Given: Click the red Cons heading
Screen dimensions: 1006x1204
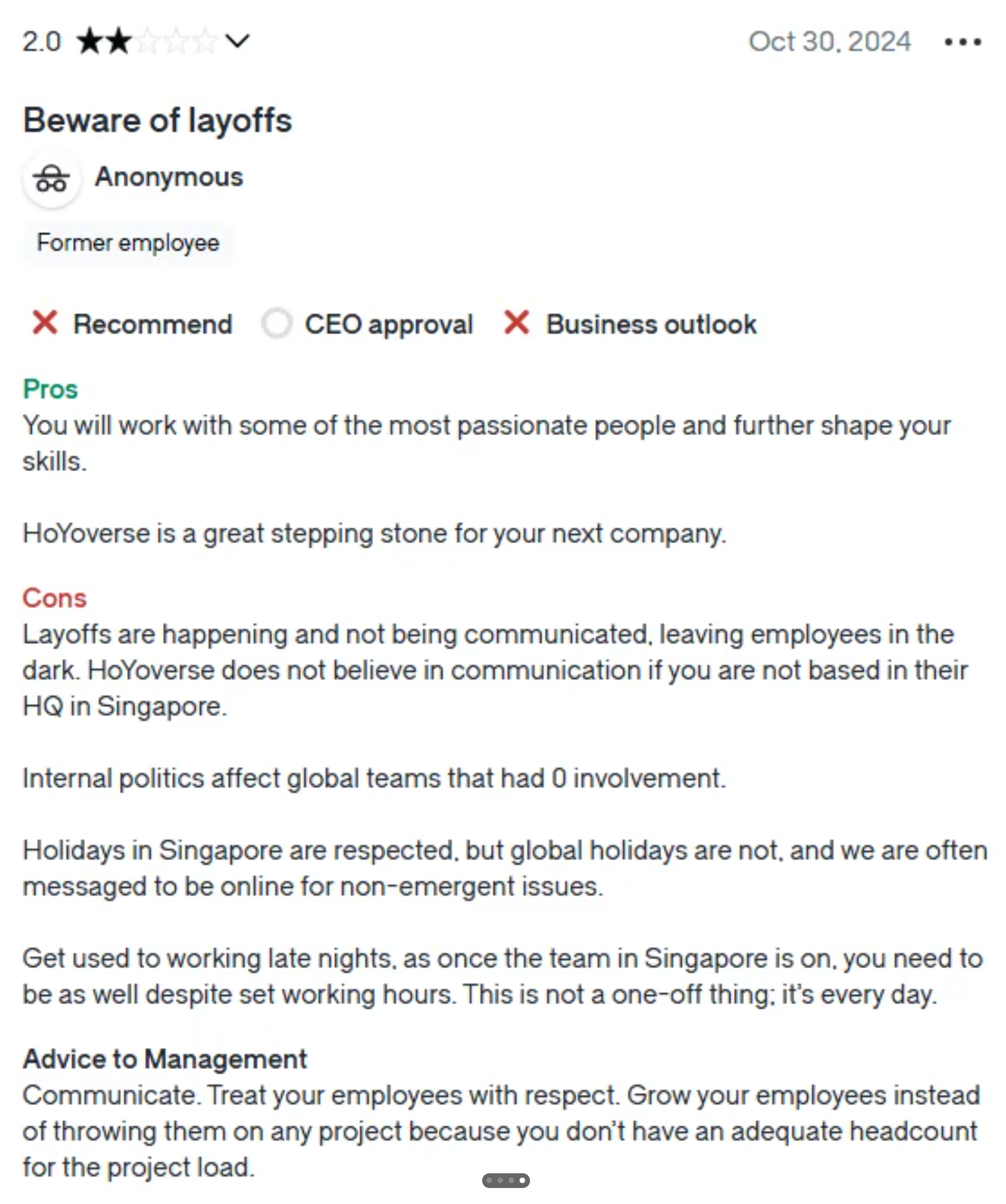Looking at the screenshot, I should [x=55, y=598].
